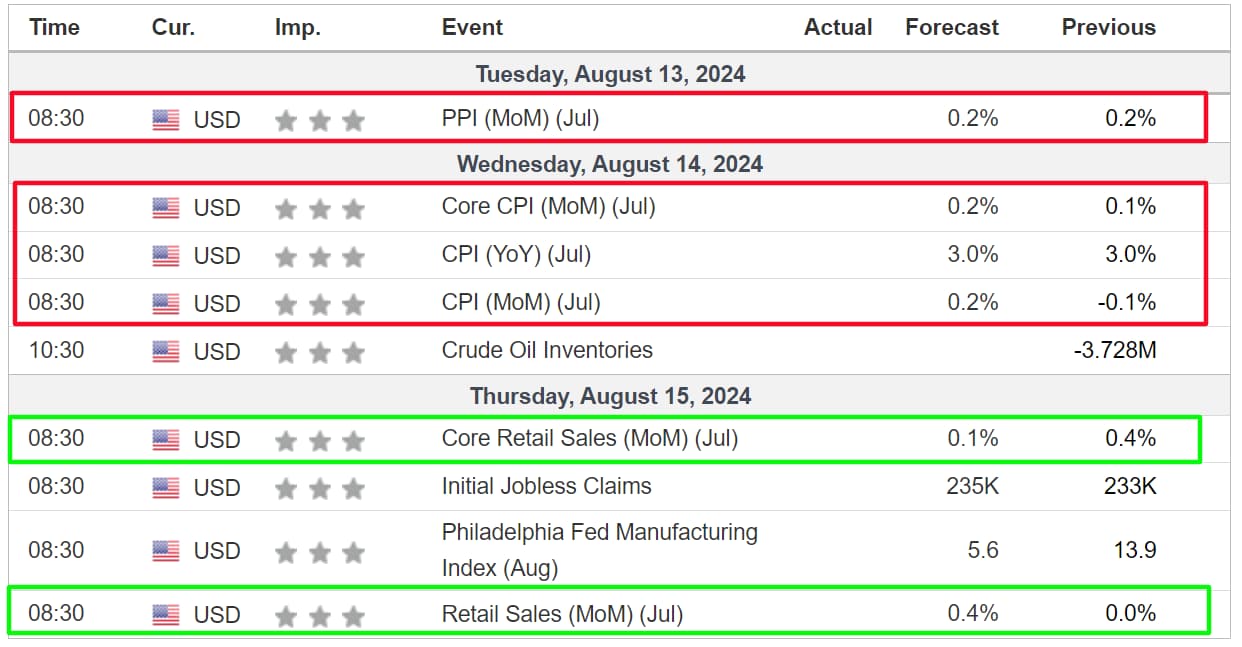Select the Wednesday, August 14, 2024 date row
This screenshot has height=647, width=1242.
[x=620, y=164]
